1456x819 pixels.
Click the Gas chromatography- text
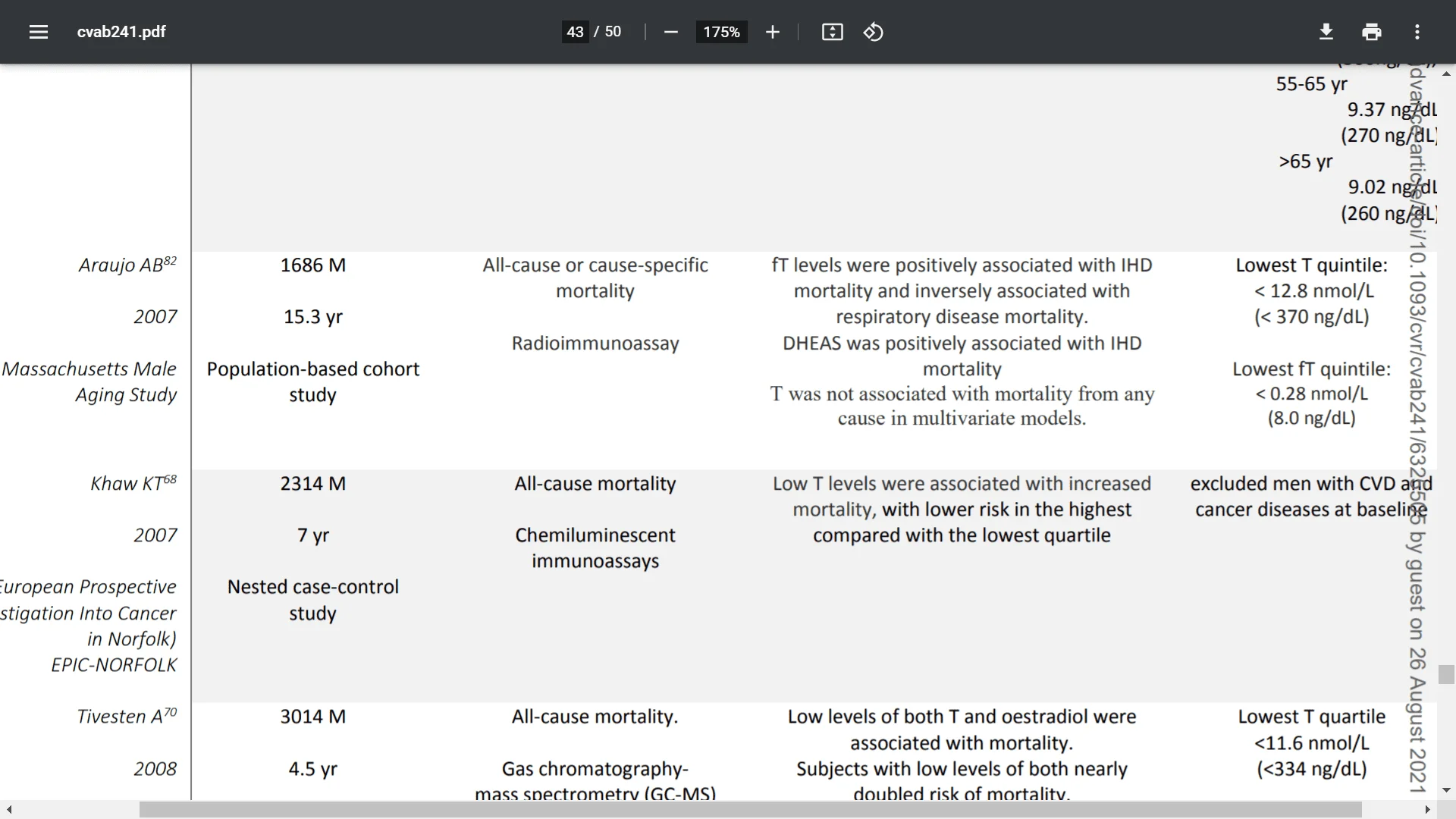pyautogui.click(x=595, y=768)
